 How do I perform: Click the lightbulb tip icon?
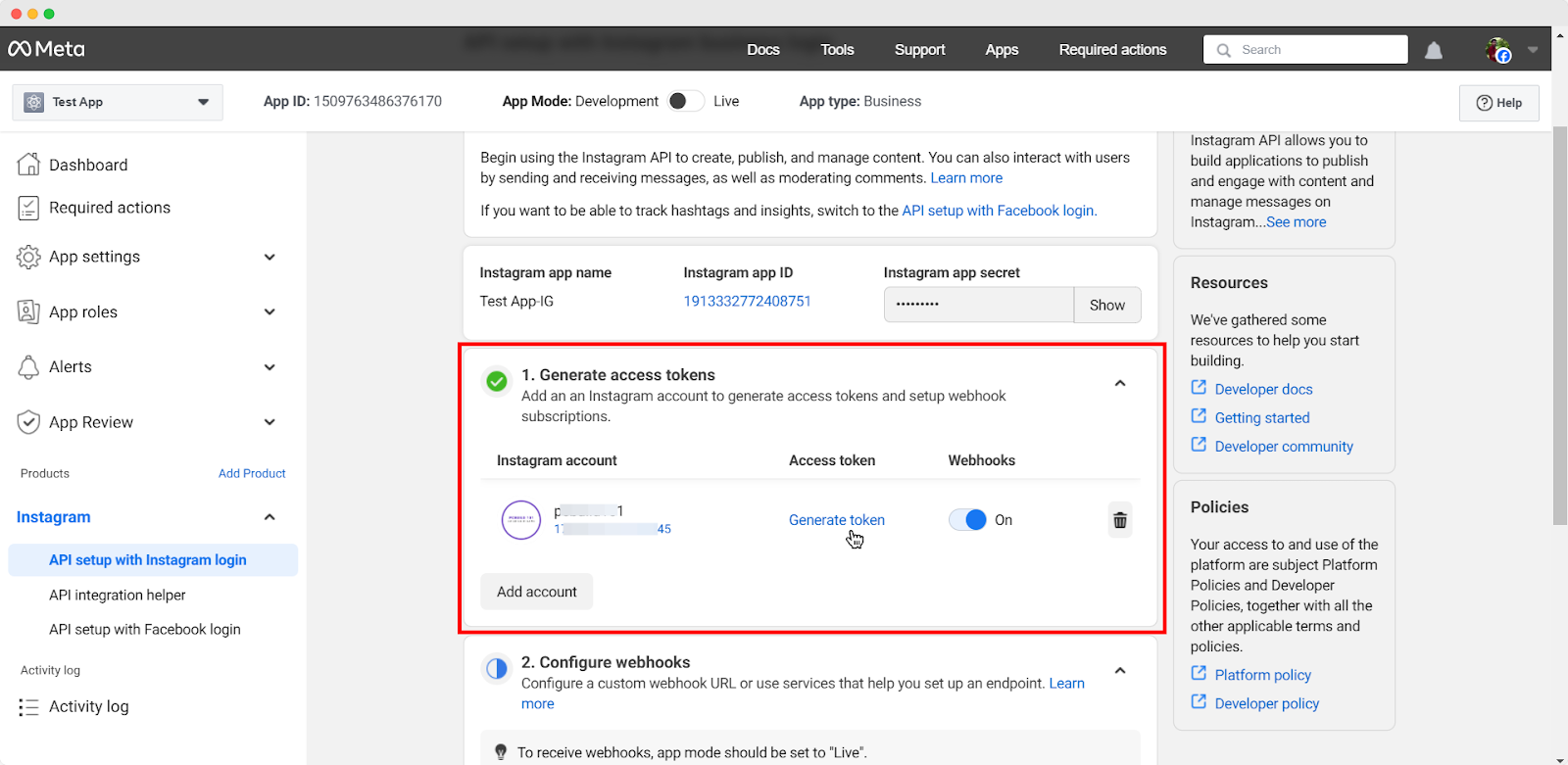click(501, 752)
